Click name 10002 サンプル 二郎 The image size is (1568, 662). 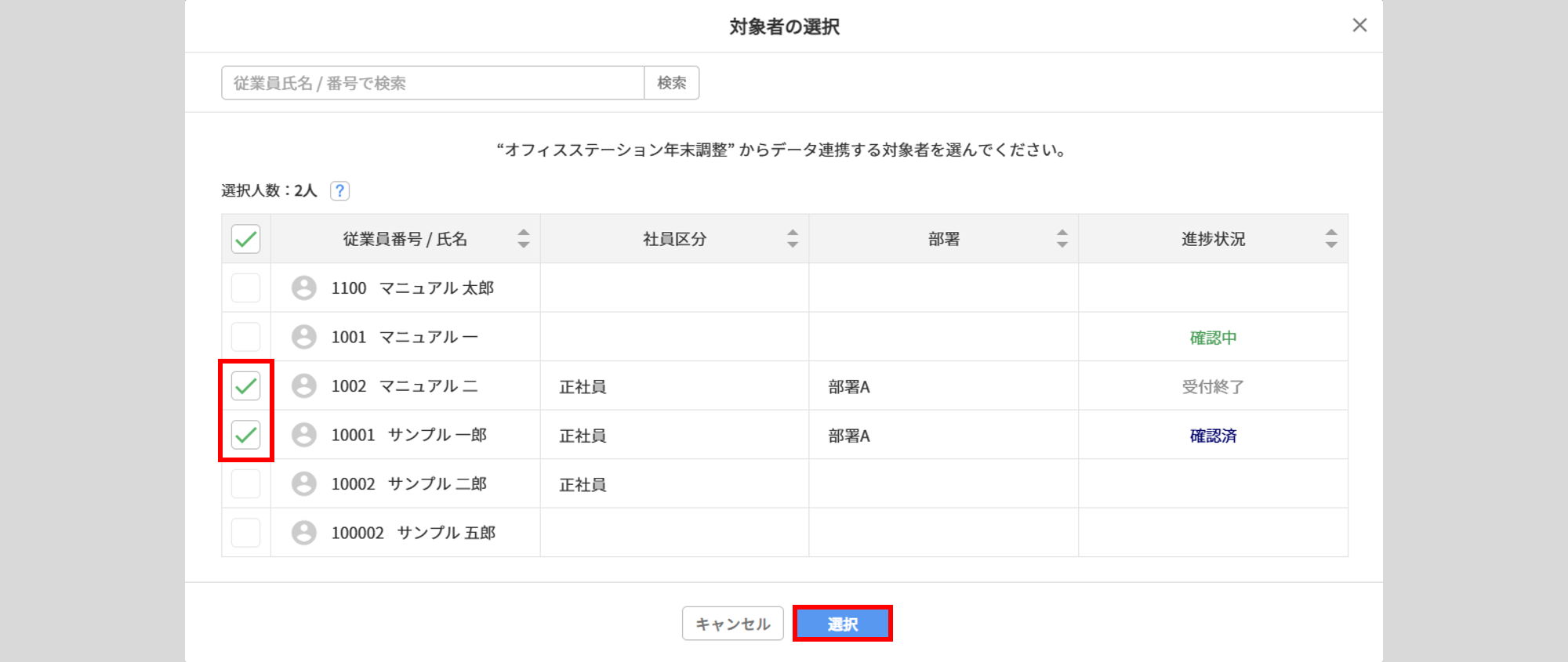(x=409, y=484)
